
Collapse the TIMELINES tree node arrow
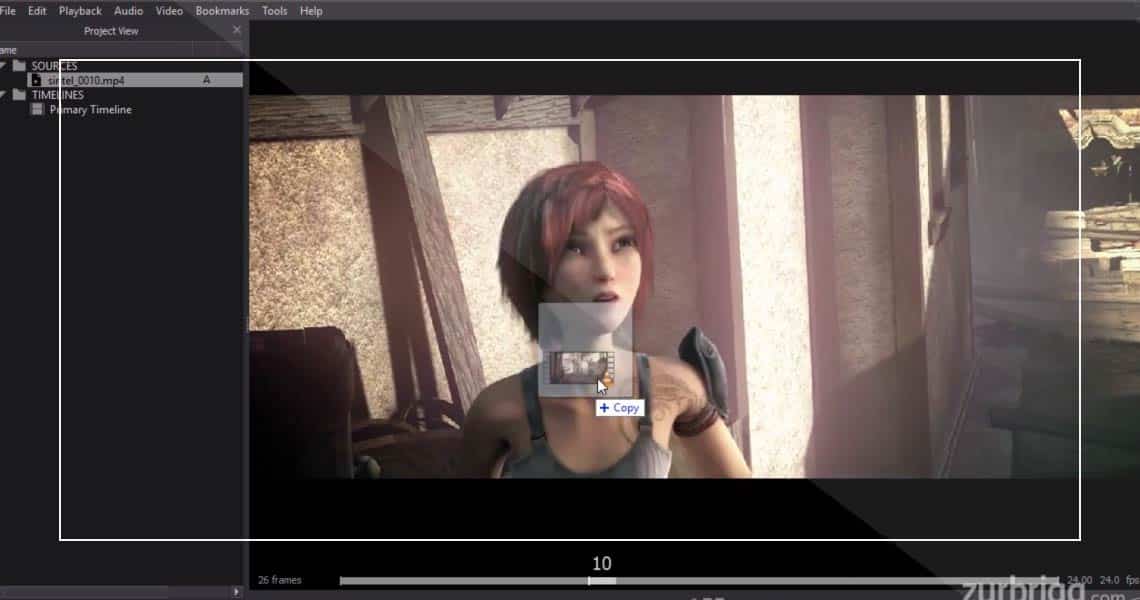click(x=3, y=95)
